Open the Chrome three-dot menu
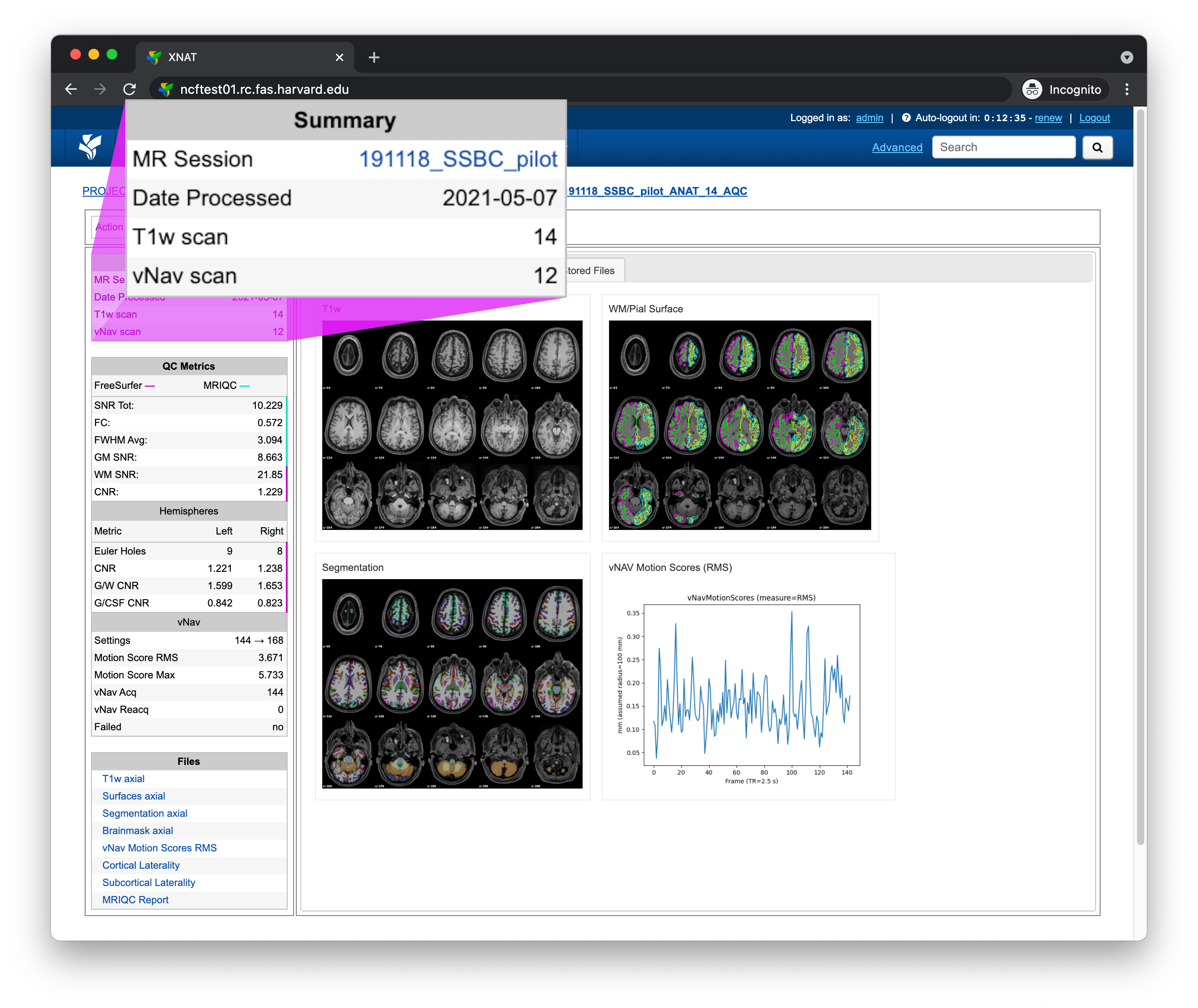Screen dimensions: 1198x1008 pos(1127,89)
